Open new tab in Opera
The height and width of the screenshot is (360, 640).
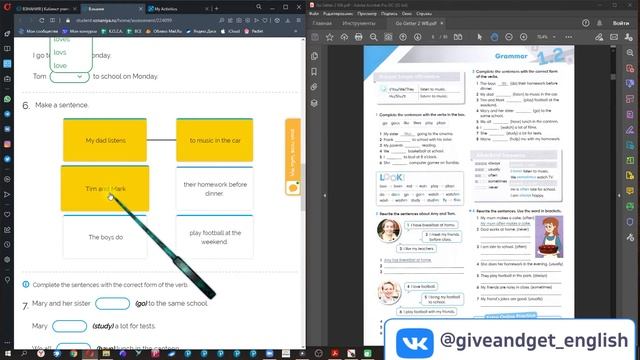click(216, 8)
